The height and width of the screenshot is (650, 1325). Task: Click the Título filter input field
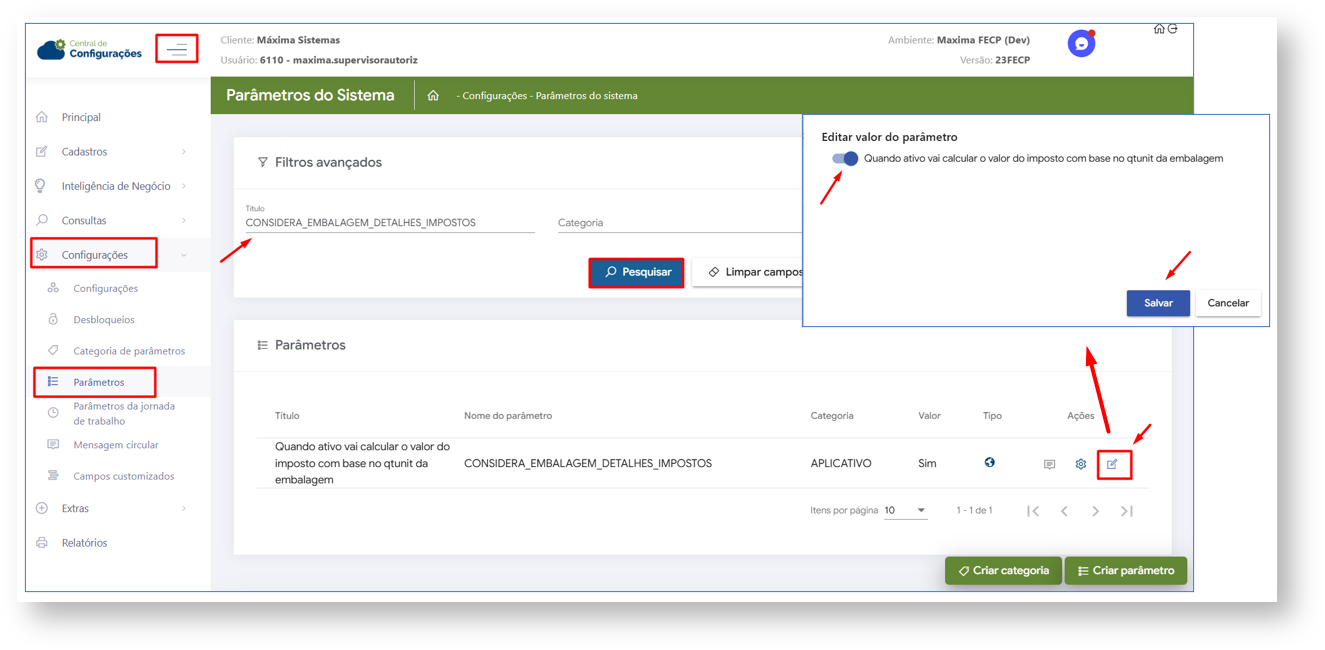tap(390, 223)
